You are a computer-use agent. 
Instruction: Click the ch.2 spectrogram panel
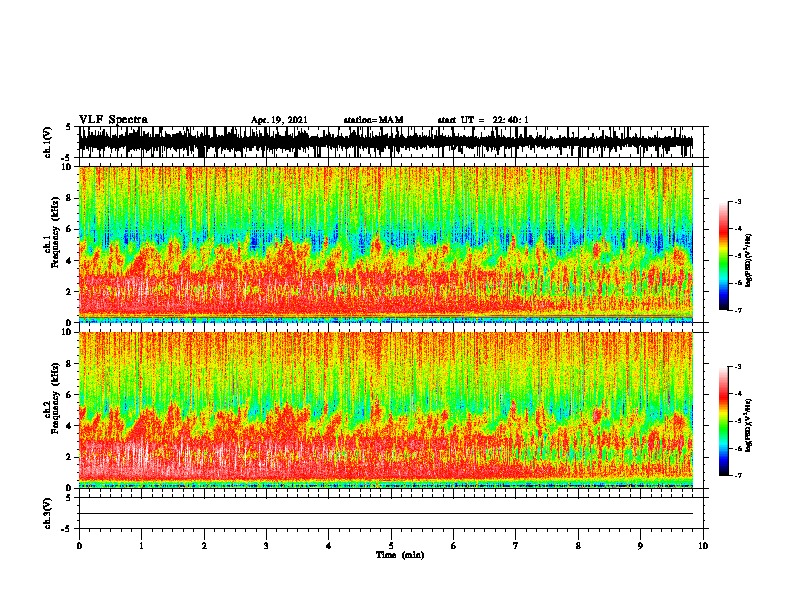click(386, 410)
